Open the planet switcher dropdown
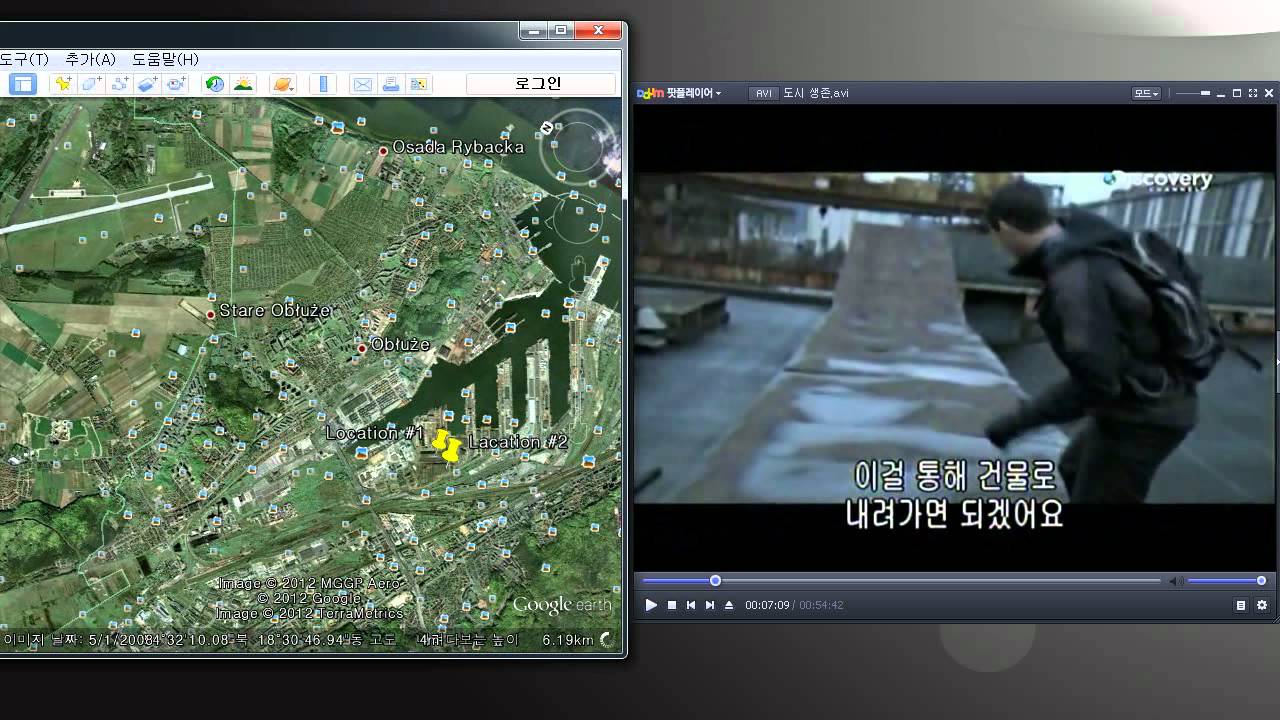1280x720 pixels. 283,84
